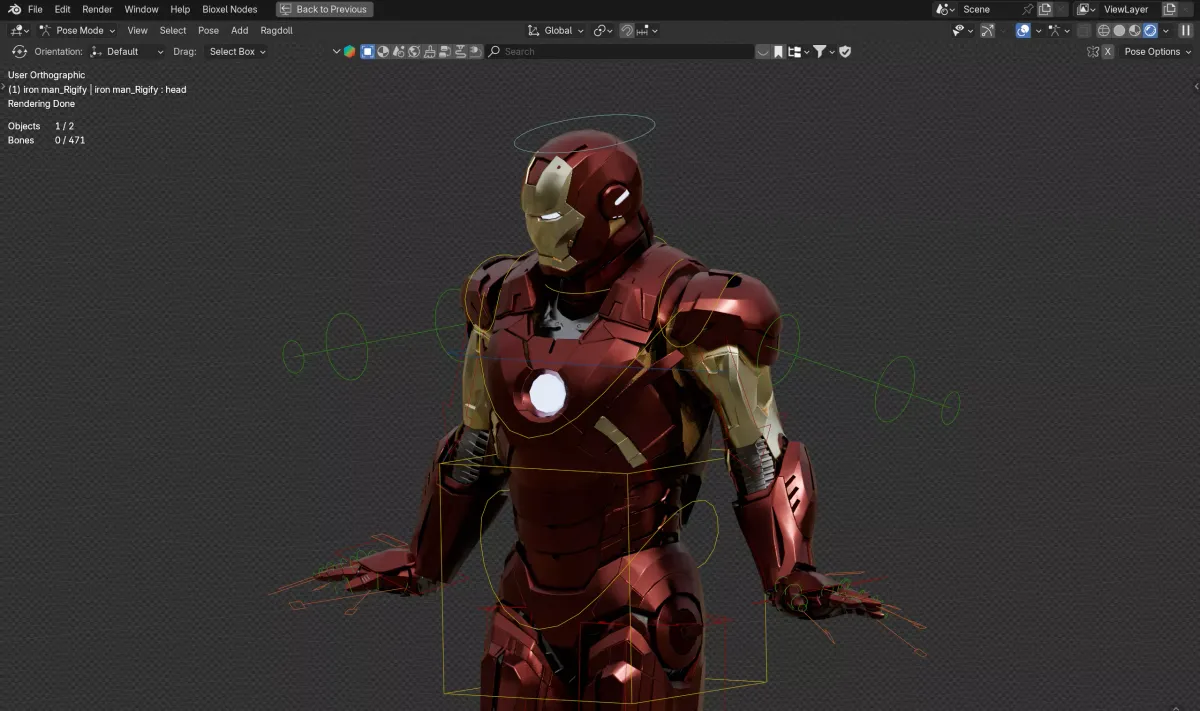Open the Pose Mode dropdown
This screenshot has width=1200, height=711.
tap(77, 31)
